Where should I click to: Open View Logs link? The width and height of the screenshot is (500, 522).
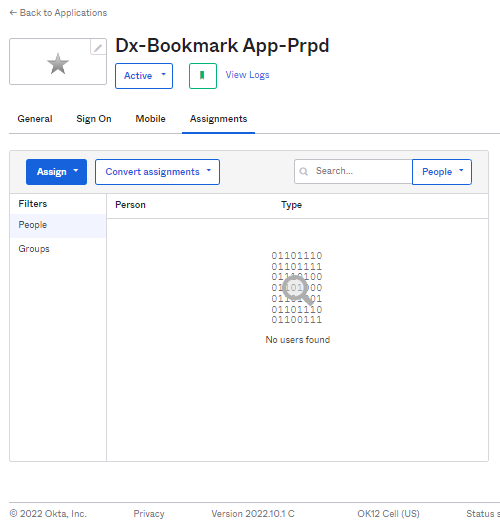[x=247, y=75]
